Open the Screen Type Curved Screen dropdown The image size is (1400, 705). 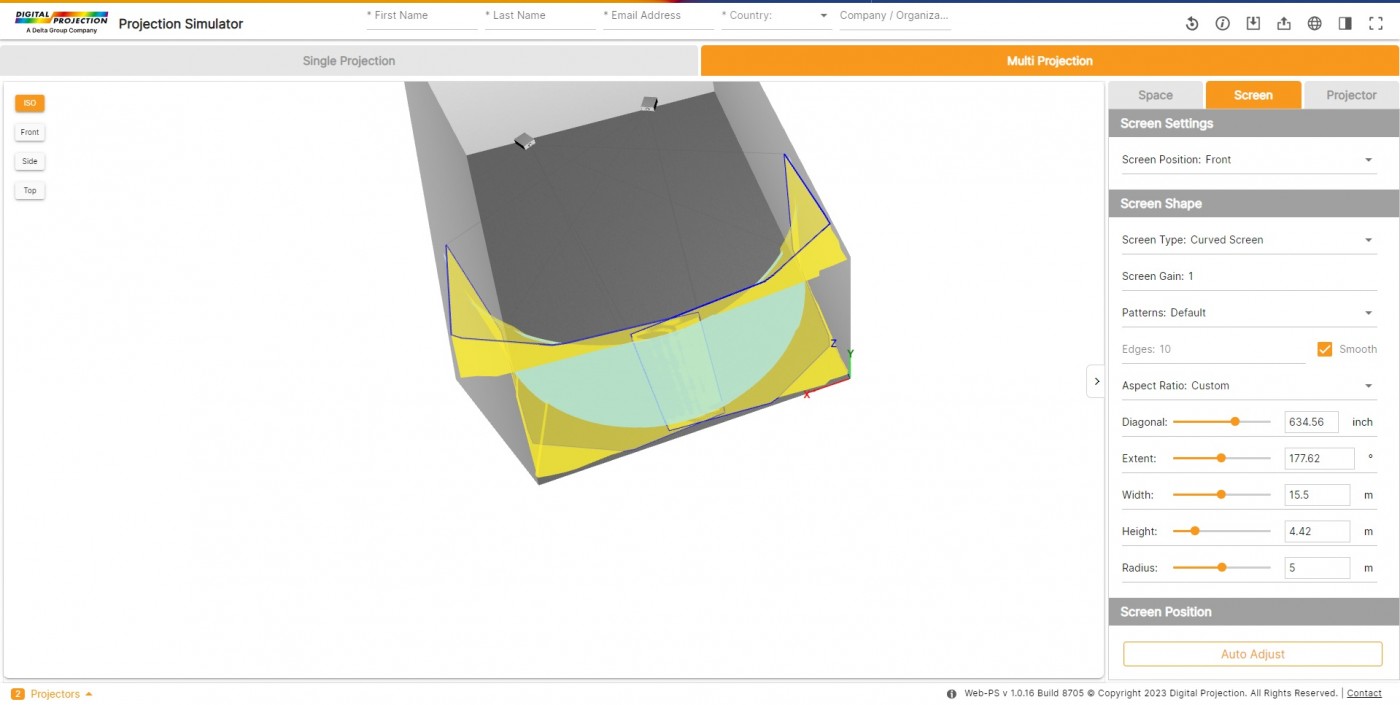[1249, 240]
